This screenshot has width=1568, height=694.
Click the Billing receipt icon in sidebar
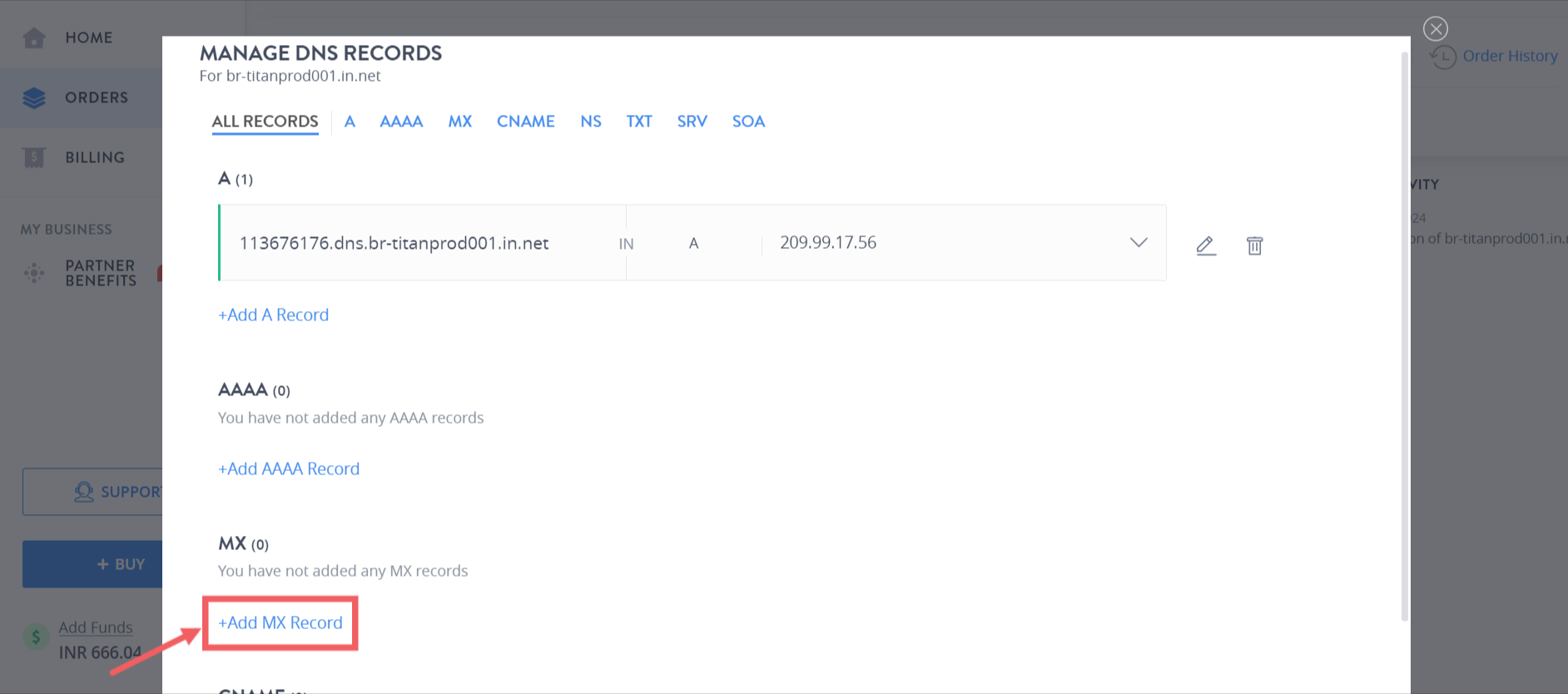(34, 157)
